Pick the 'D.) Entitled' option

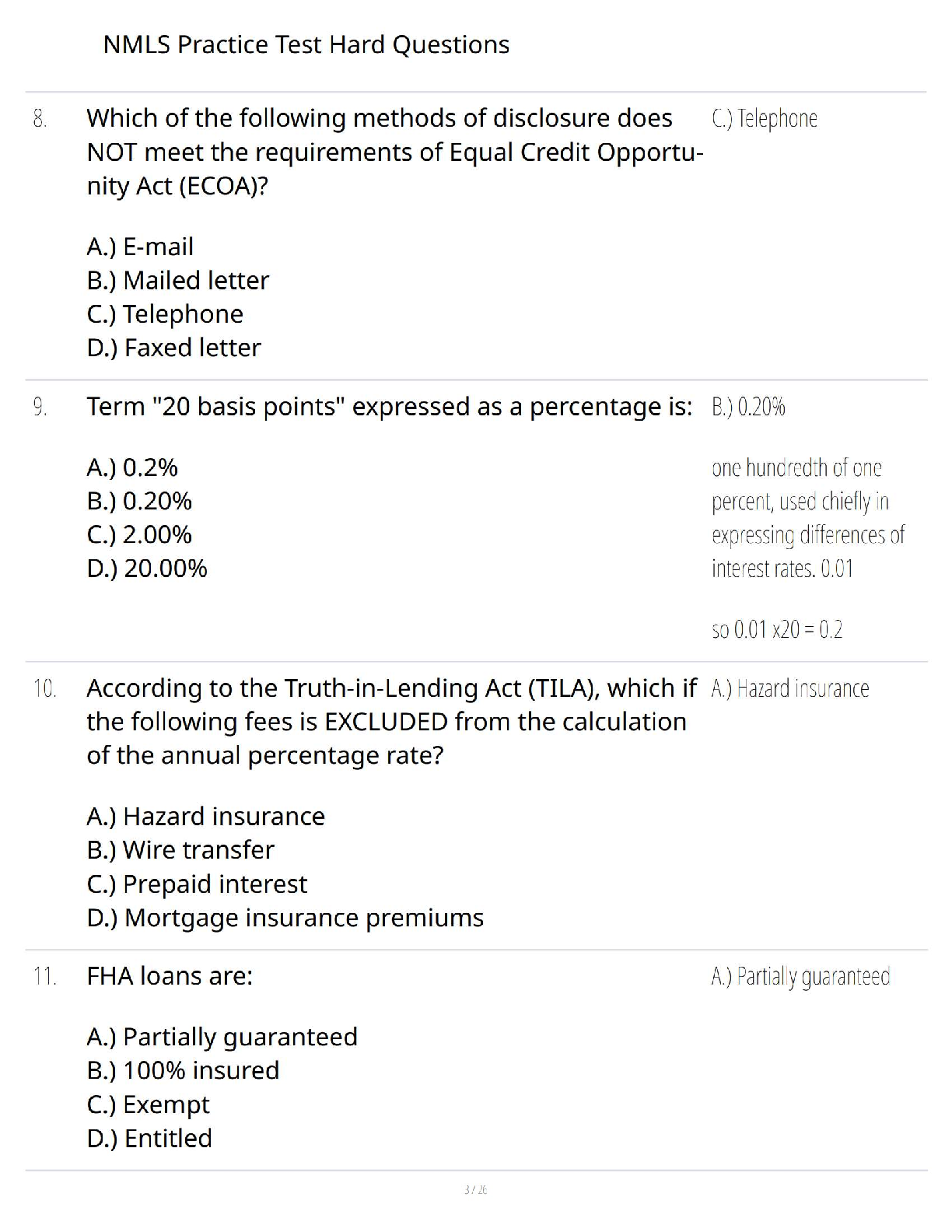[149, 1139]
